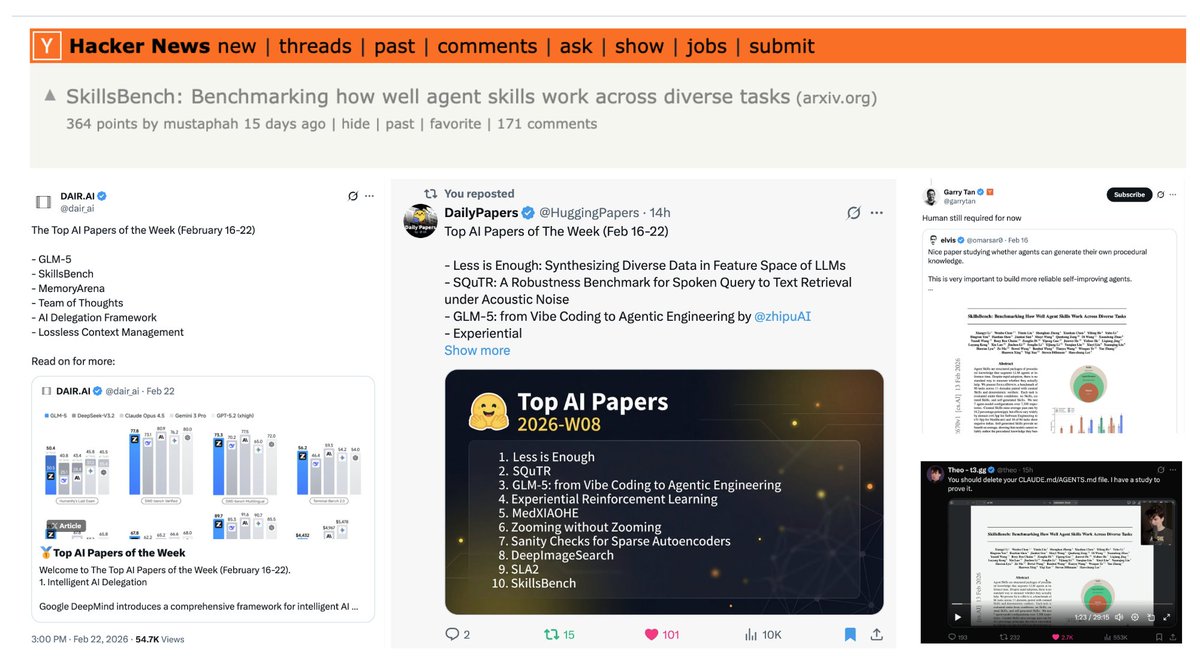Image resolution: width=1200 pixels, height=668 pixels.
Task: Open more options on DailyPapers post
Action: click(x=877, y=213)
